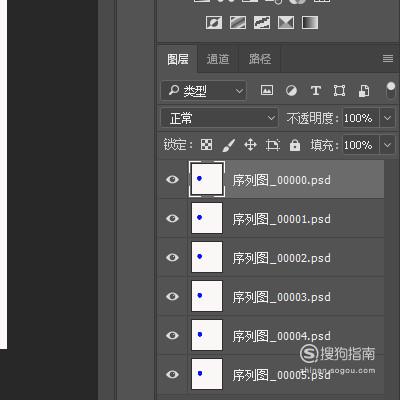Click the 填充 100% value field
This screenshot has width=400, height=400.
[361, 145]
